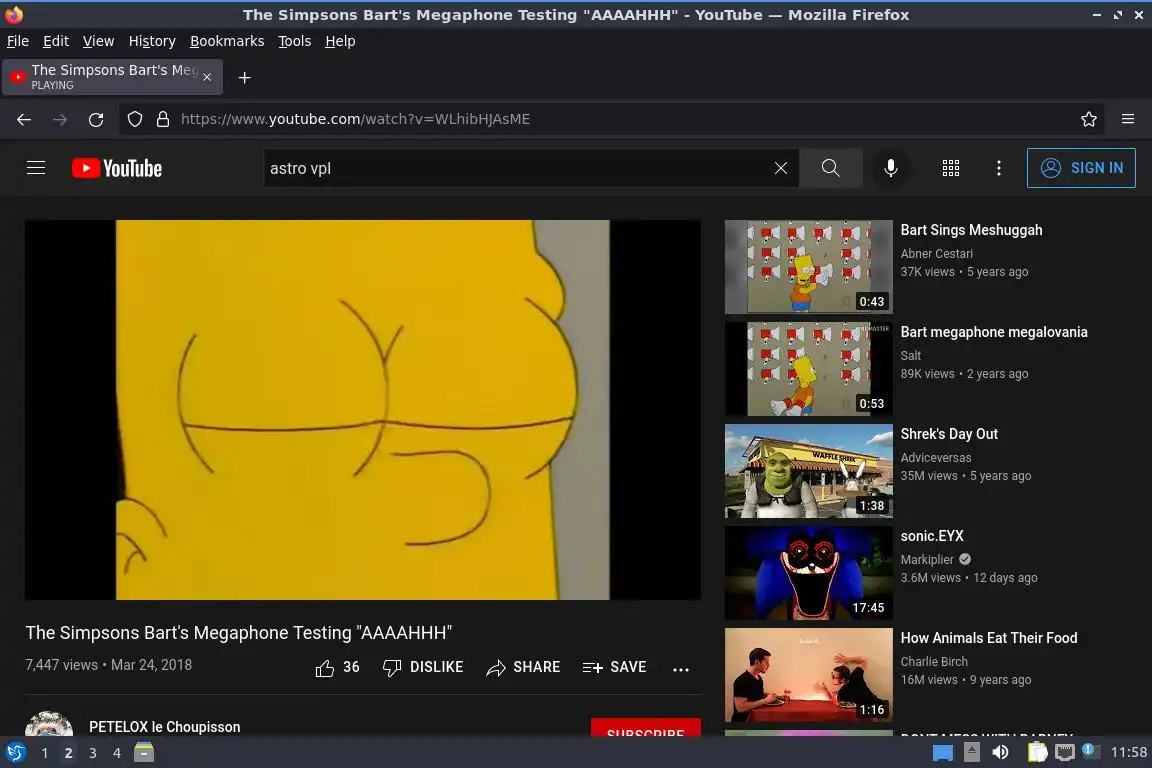Open the volume speaker tray icon
The width and height of the screenshot is (1152, 768).
pos(1000,752)
